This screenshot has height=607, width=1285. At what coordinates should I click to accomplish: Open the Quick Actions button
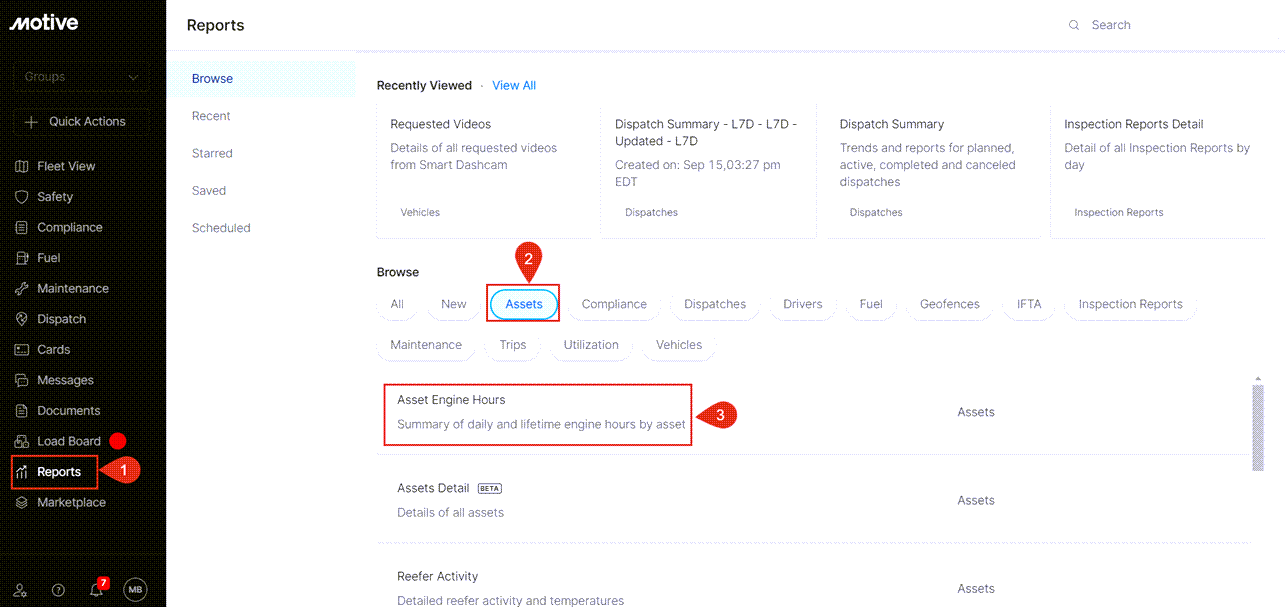[x=81, y=121]
